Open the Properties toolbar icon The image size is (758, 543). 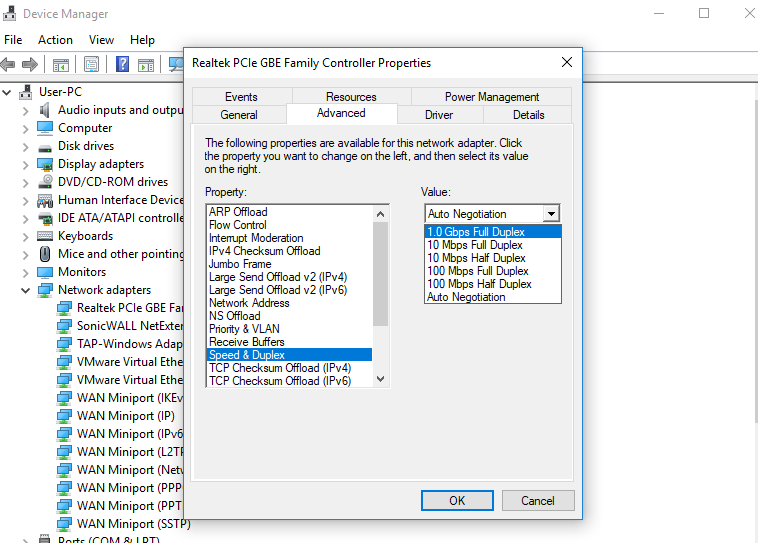(91, 64)
